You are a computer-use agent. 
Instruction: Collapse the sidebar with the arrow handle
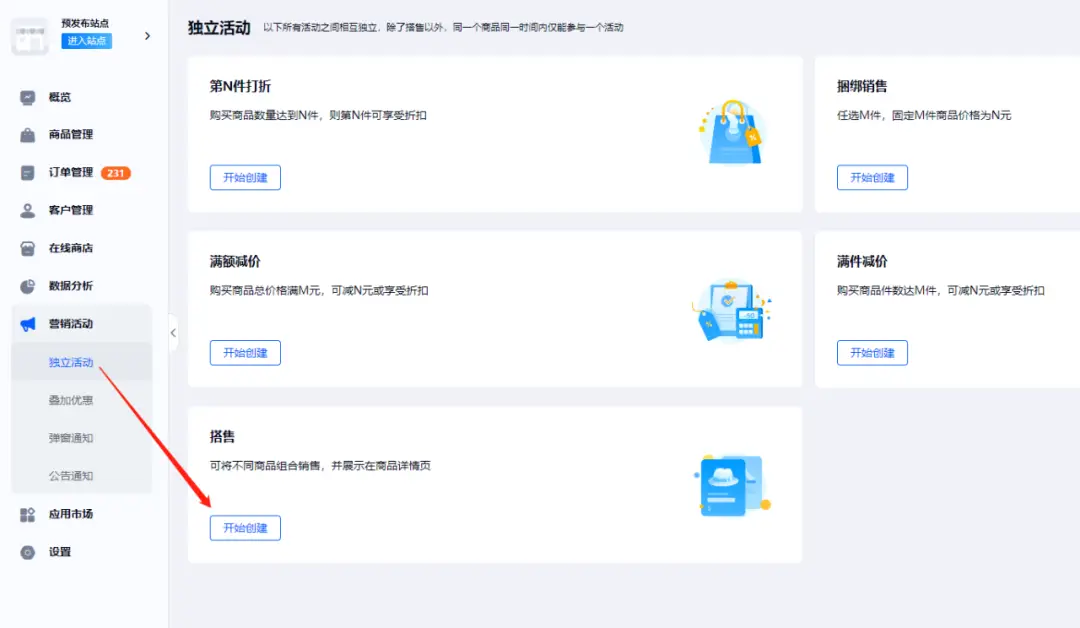point(172,333)
